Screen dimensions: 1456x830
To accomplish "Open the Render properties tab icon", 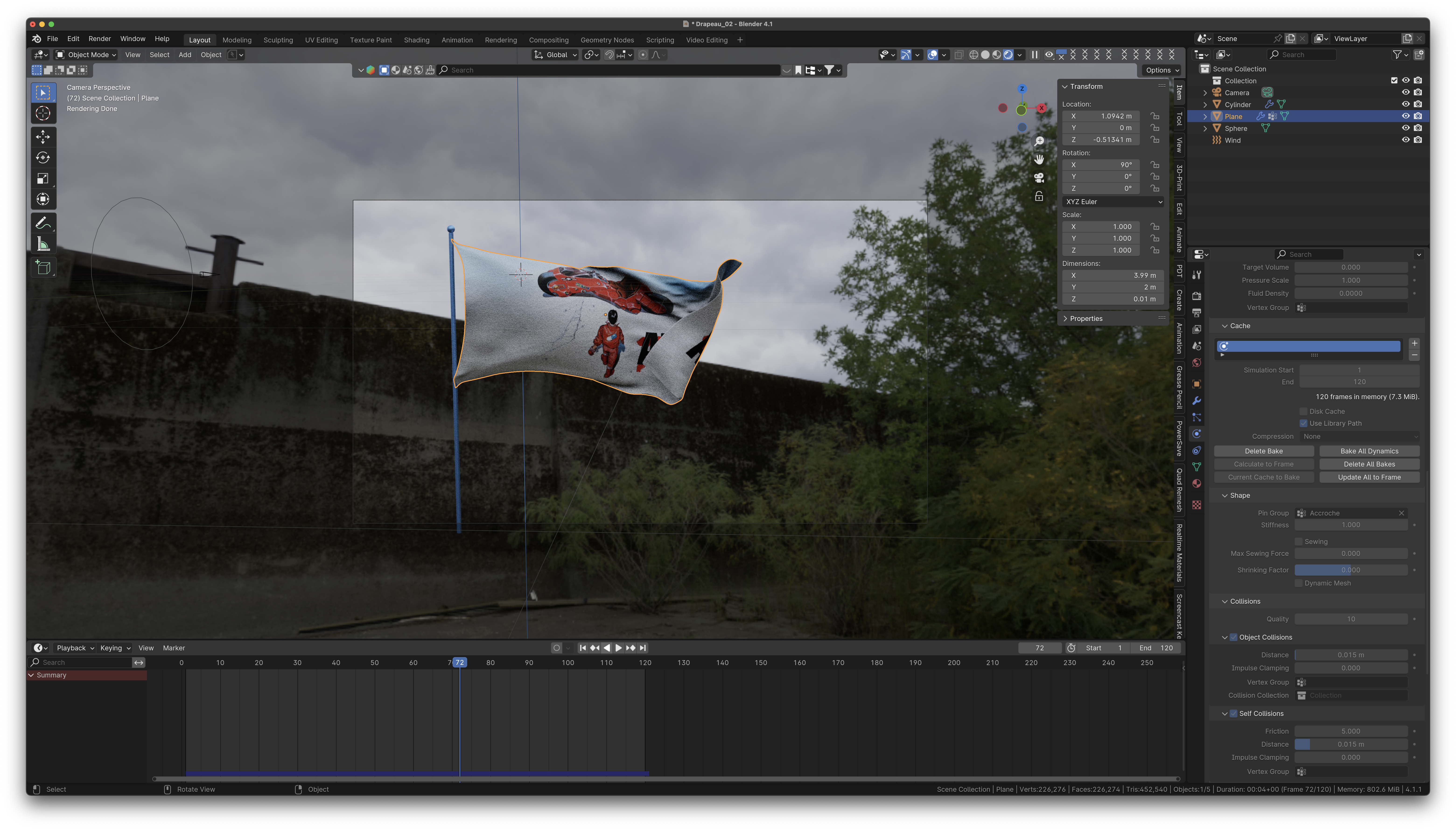I will click(x=1197, y=296).
